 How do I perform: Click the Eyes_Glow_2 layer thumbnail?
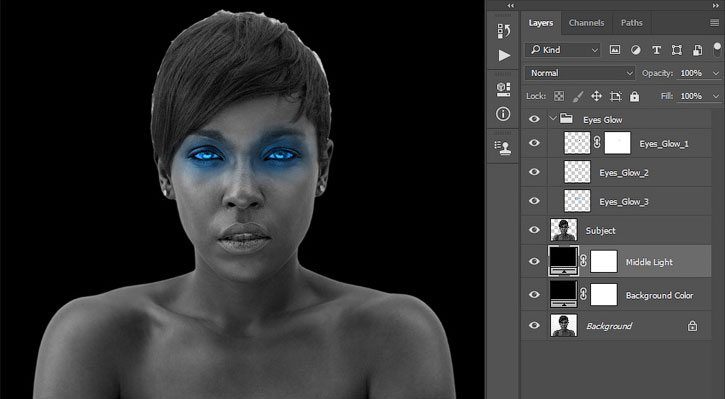pyautogui.click(x=577, y=172)
